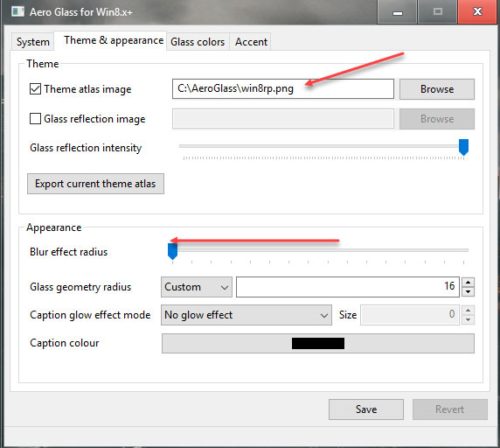500x448 pixels.
Task: Click the glass geometry radius value field
Action: [x=348, y=287]
